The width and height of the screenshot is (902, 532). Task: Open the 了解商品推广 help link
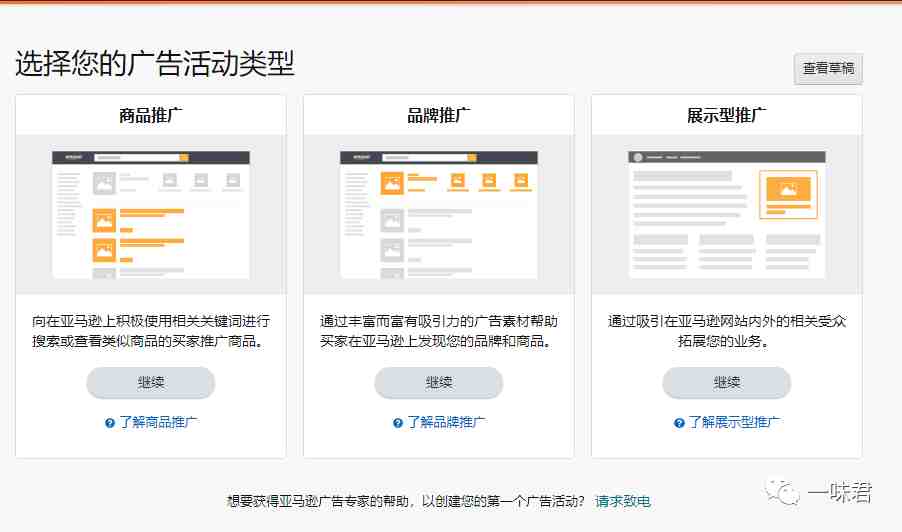[x=158, y=422]
